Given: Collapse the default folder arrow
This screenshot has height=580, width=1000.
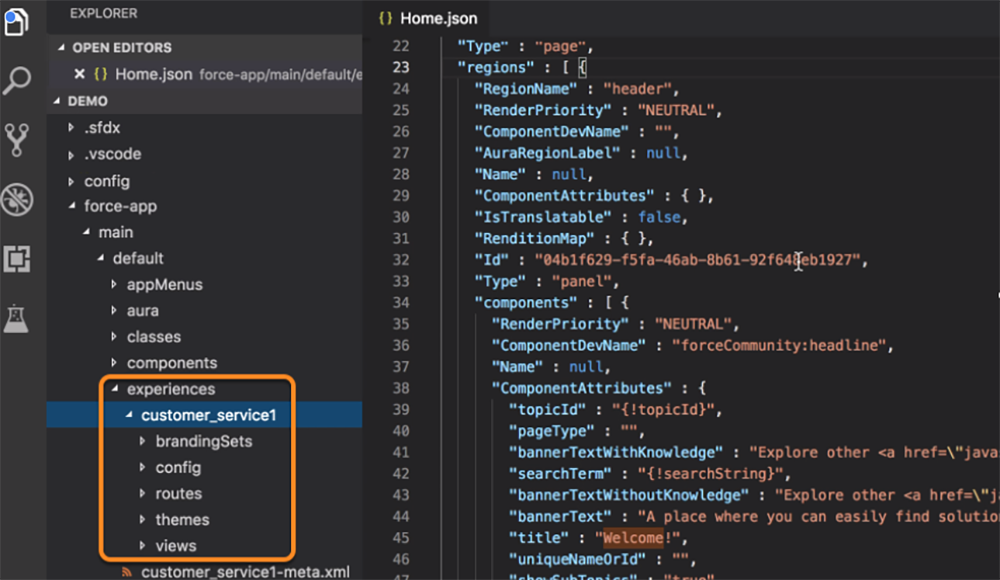Looking at the screenshot, I should (100, 258).
